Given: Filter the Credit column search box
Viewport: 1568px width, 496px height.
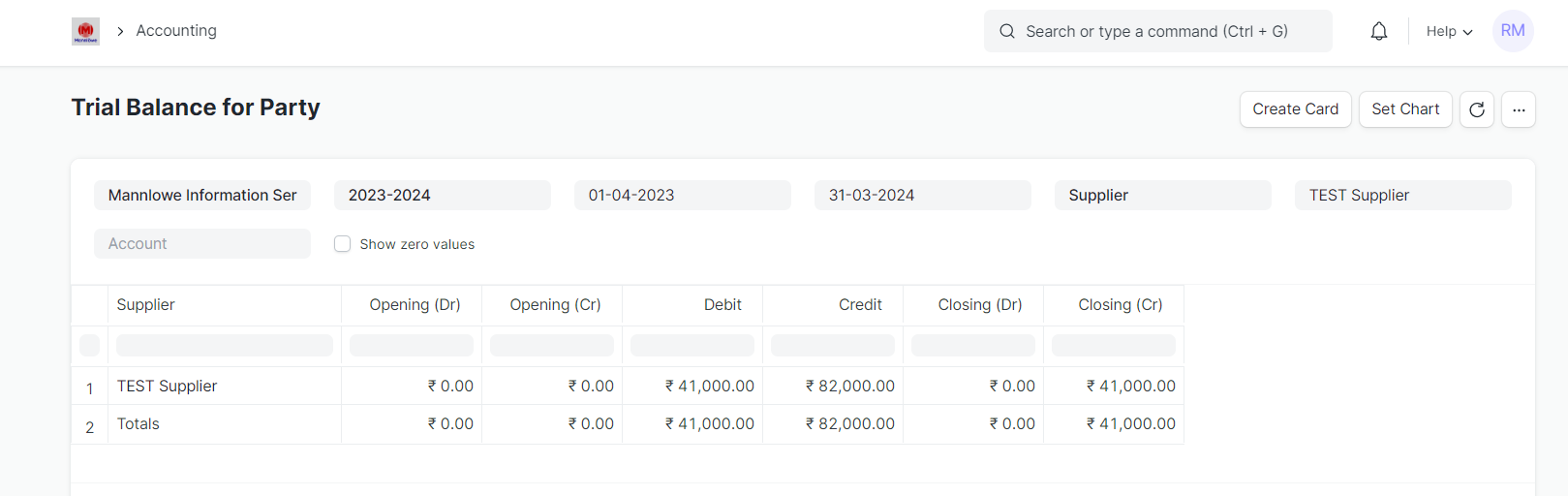Looking at the screenshot, I should (833, 345).
